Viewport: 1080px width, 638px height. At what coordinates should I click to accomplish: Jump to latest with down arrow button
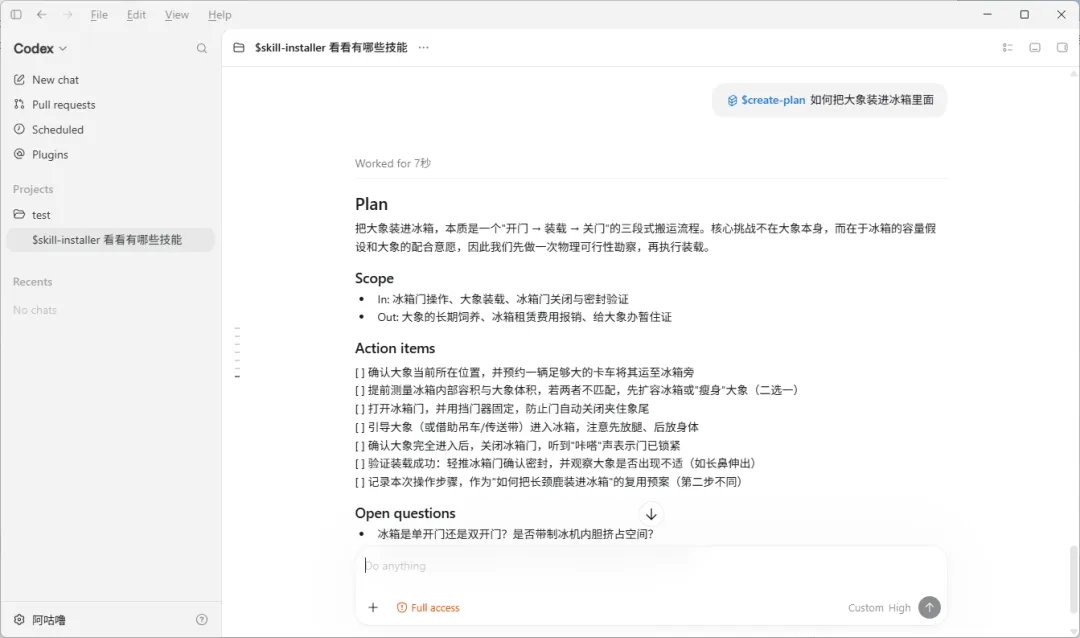[x=651, y=514]
